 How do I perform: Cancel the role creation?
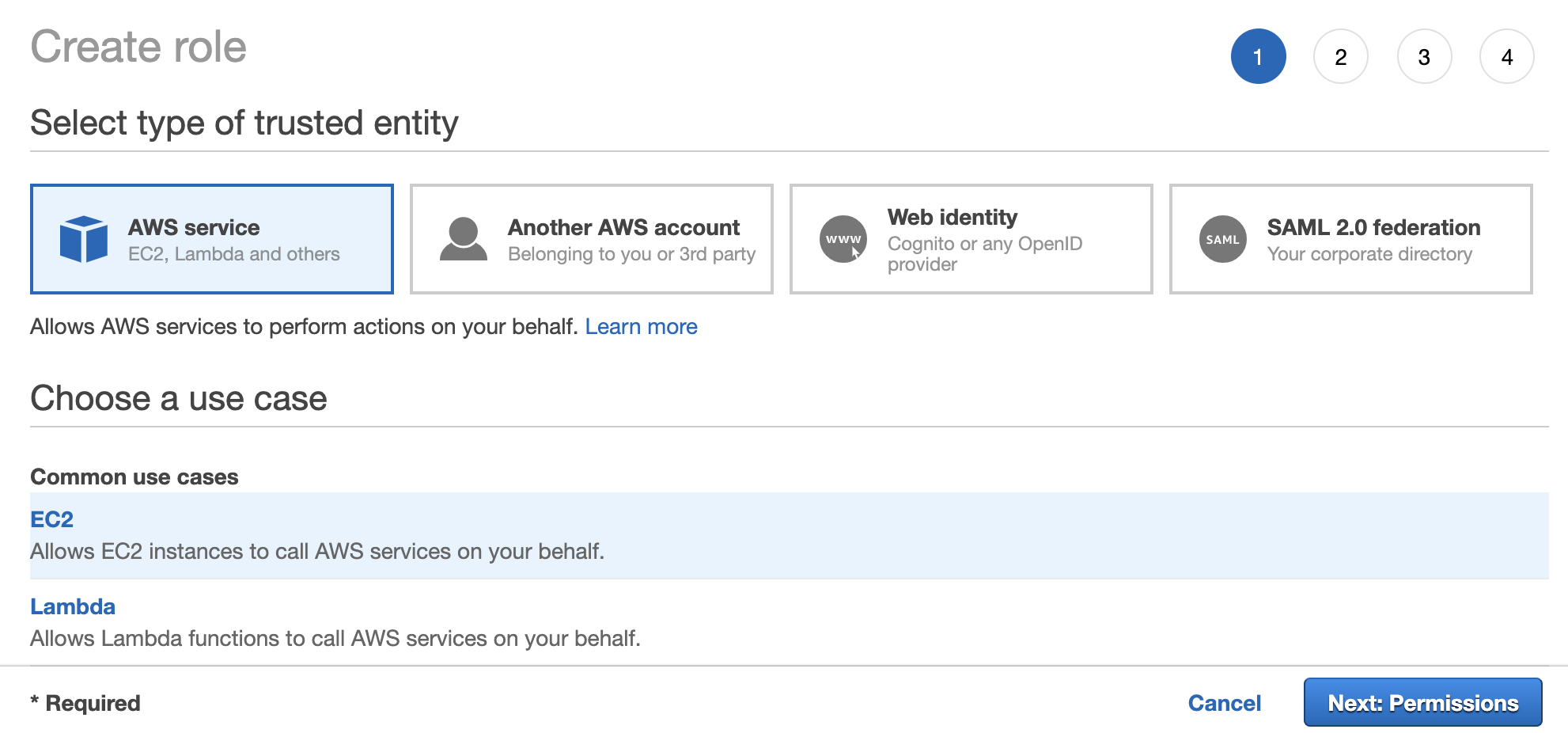[x=1224, y=703]
